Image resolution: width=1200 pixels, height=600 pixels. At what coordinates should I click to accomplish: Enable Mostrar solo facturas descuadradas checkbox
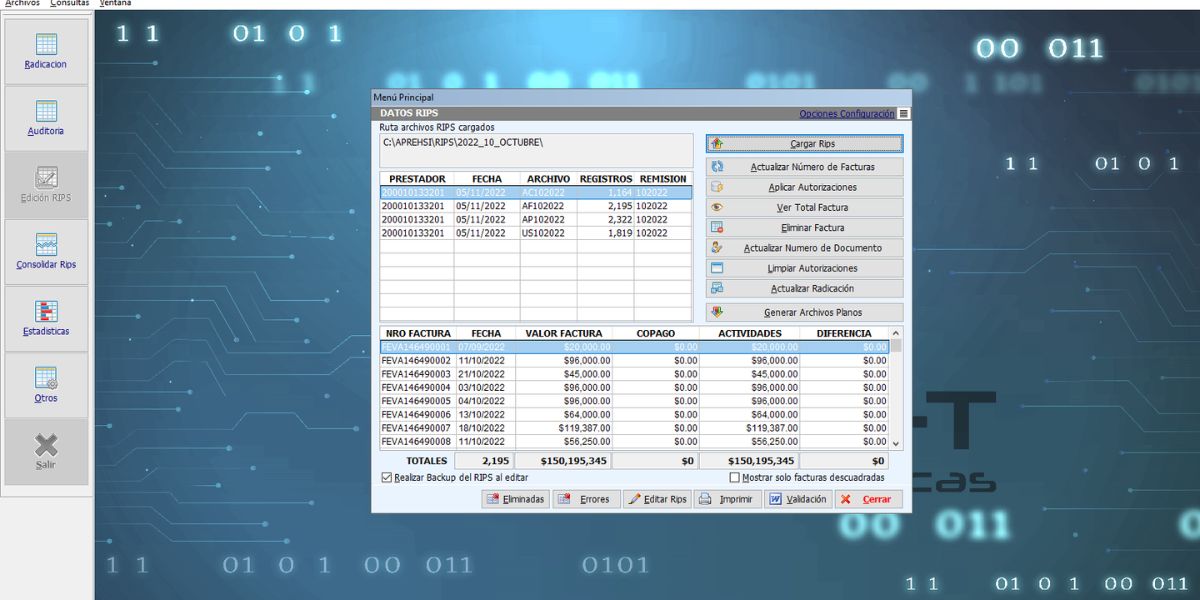click(x=735, y=478)
